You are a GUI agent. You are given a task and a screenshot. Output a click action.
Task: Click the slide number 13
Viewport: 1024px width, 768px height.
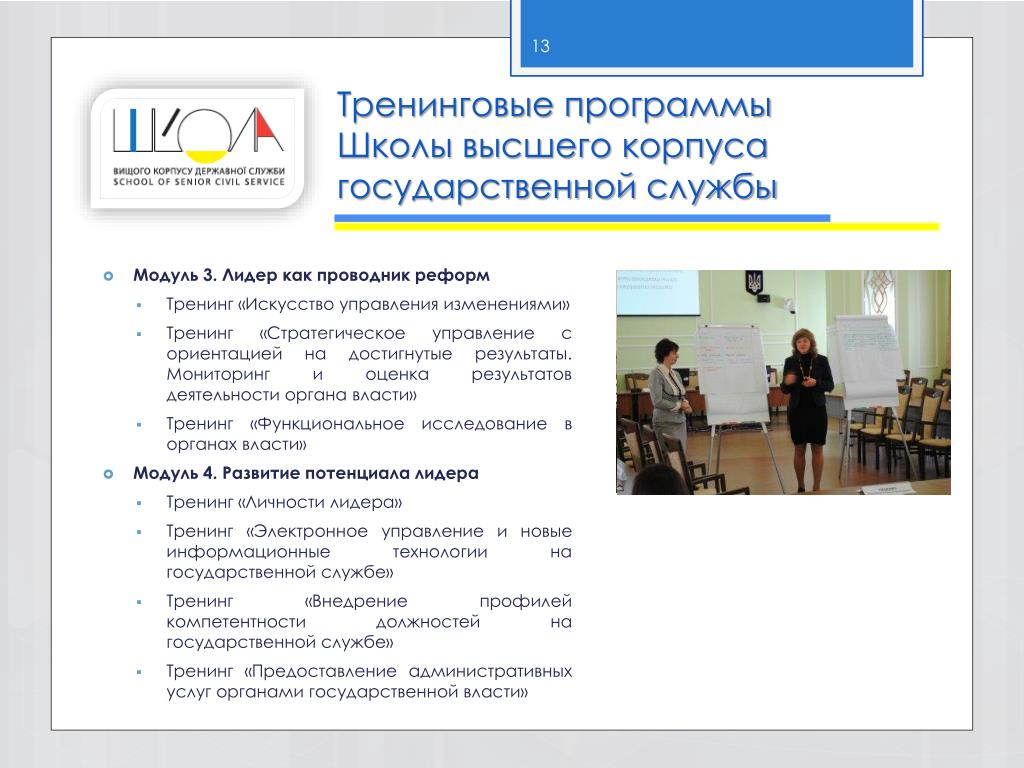[x=541, y=46]
